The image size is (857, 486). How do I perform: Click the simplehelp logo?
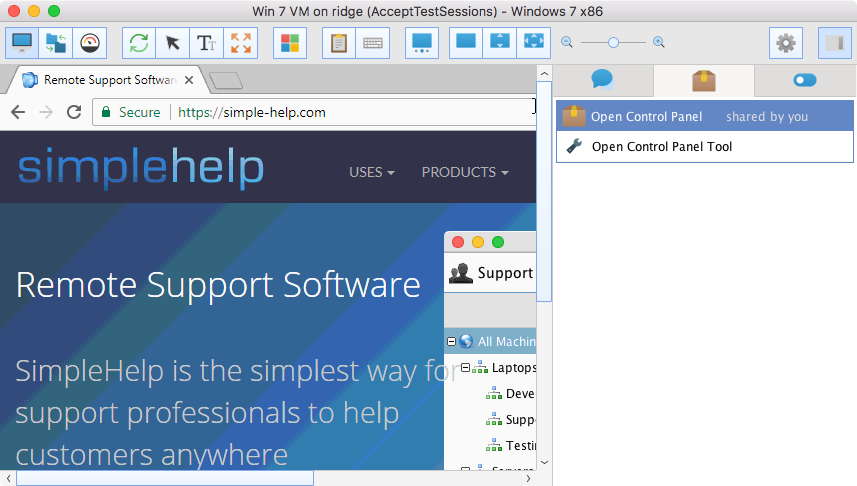pos(141,167)
